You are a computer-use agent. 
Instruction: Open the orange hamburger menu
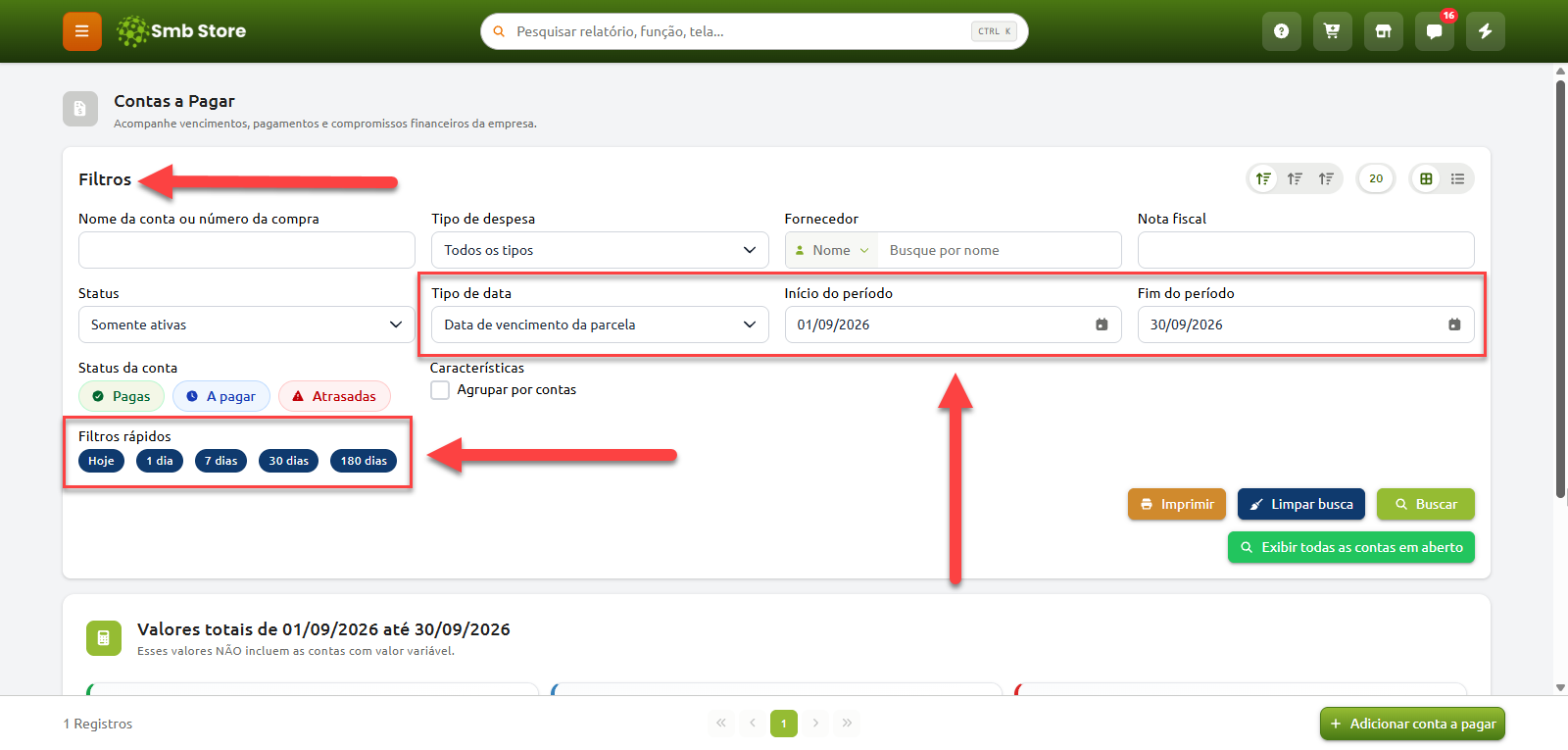[82, 31]
